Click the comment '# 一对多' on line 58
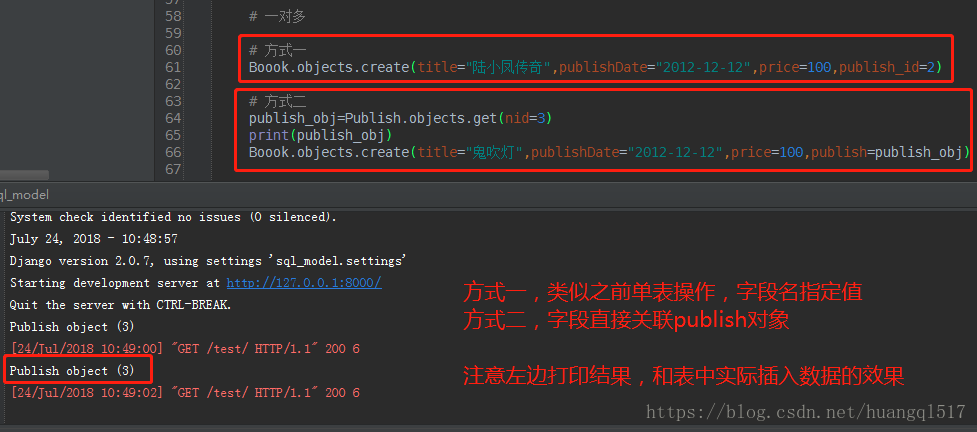The image size is (977, 432). 277,17
